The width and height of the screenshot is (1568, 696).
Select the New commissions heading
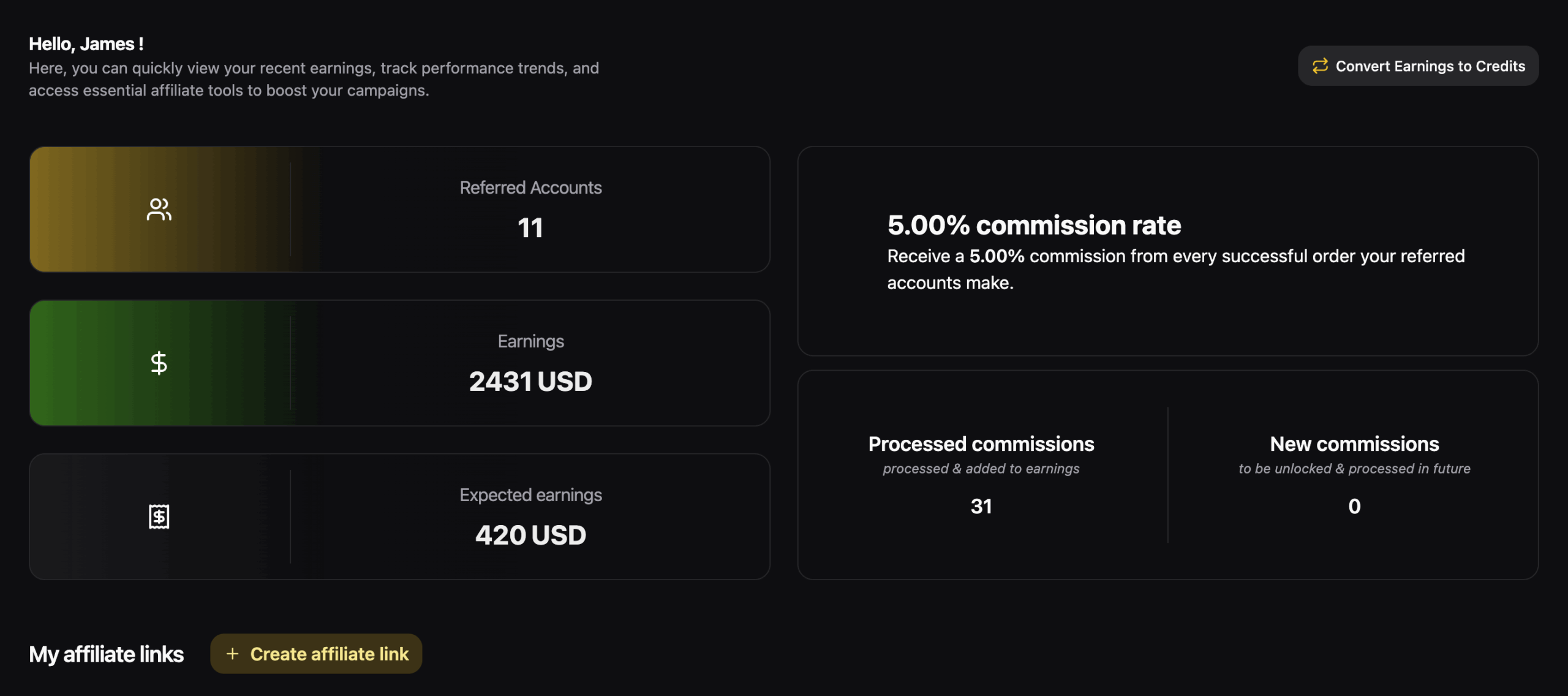click(x=1354, y=444)
